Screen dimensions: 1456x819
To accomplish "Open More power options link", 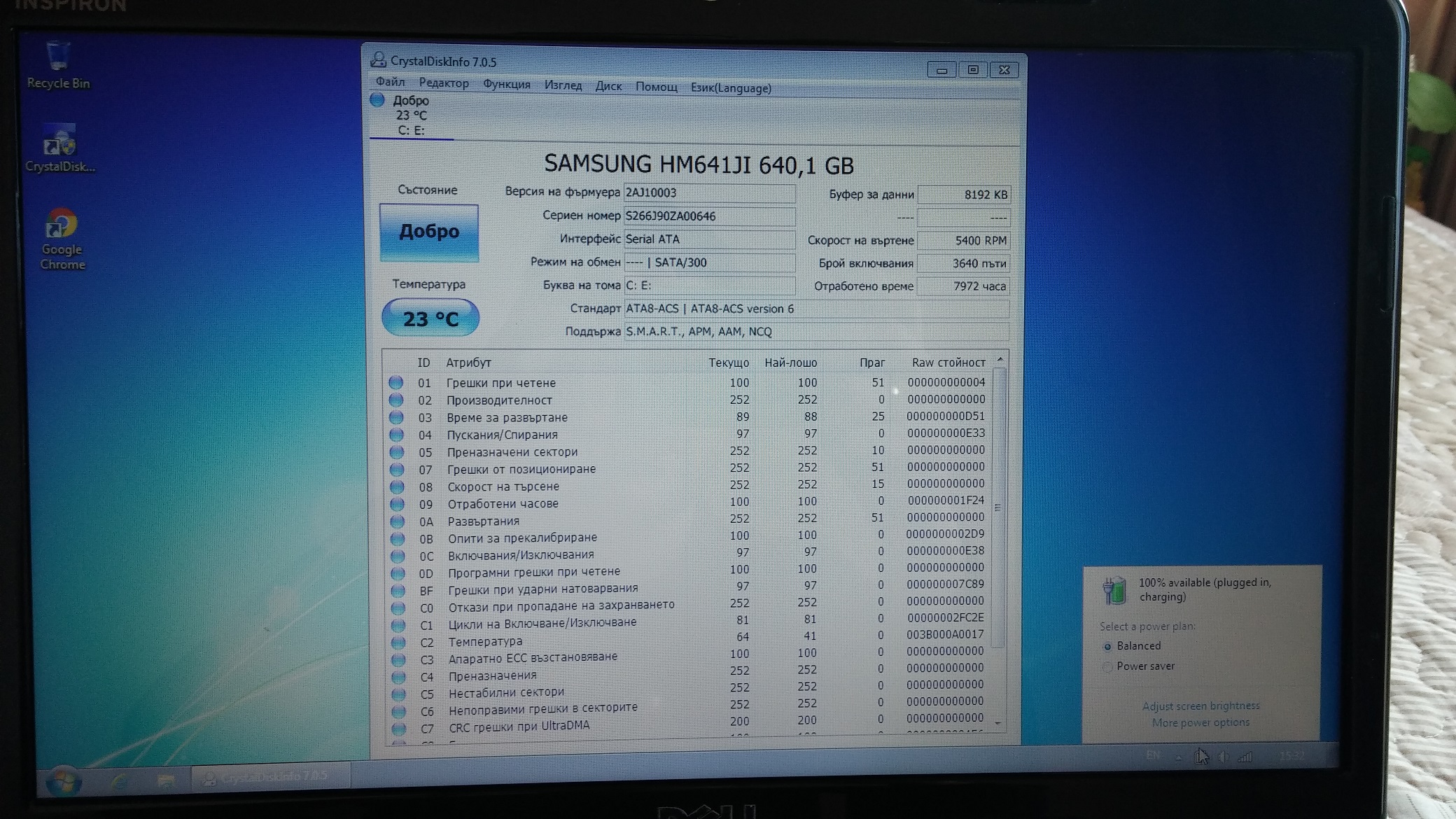I will 1200,722.
